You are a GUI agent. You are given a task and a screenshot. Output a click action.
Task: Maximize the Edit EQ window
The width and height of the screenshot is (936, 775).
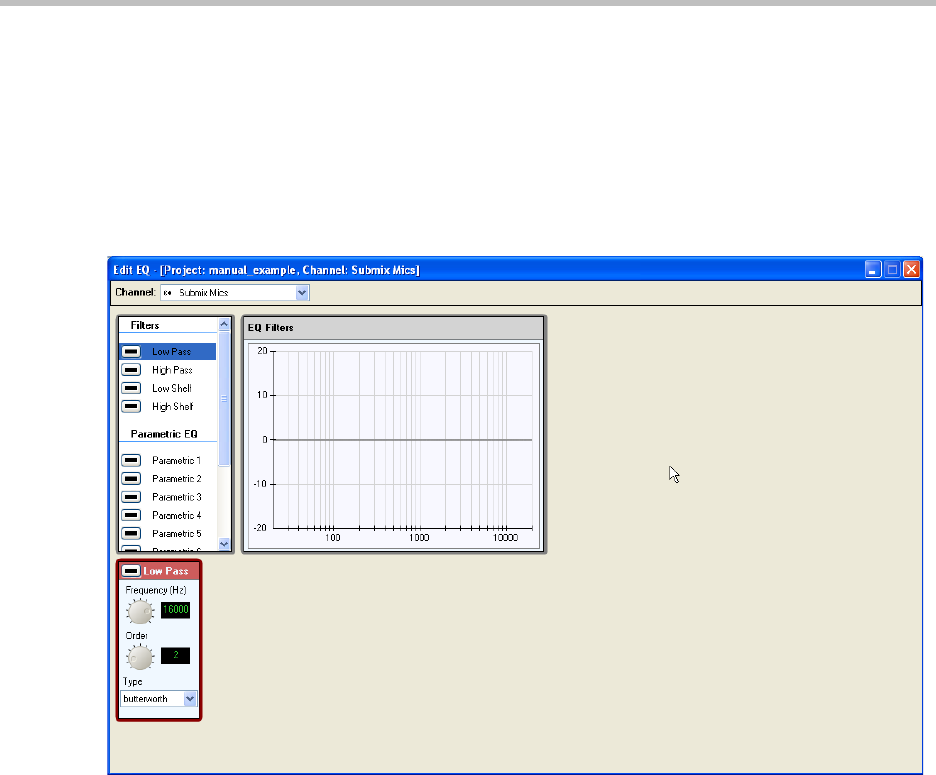pos(892,269)
